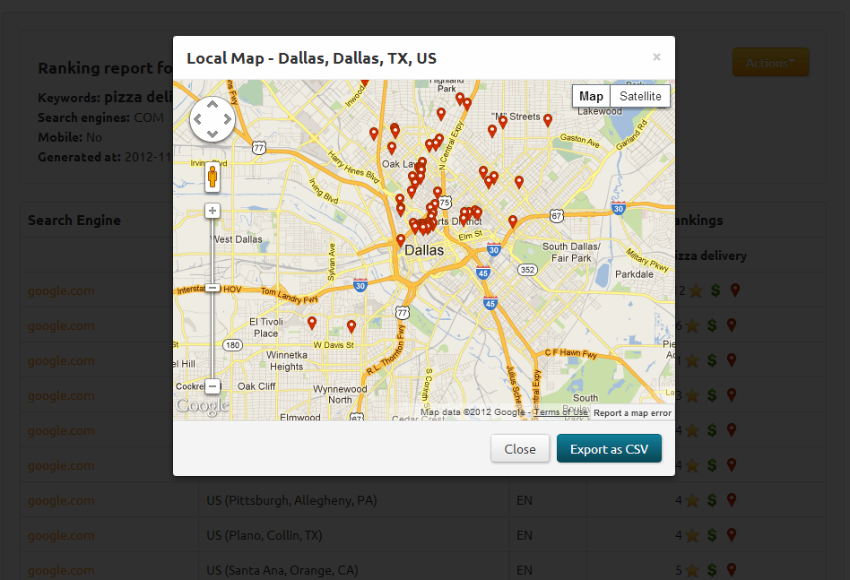
Task: Open the Terms of Use link on the map
Action: click(x=561, y=413)
